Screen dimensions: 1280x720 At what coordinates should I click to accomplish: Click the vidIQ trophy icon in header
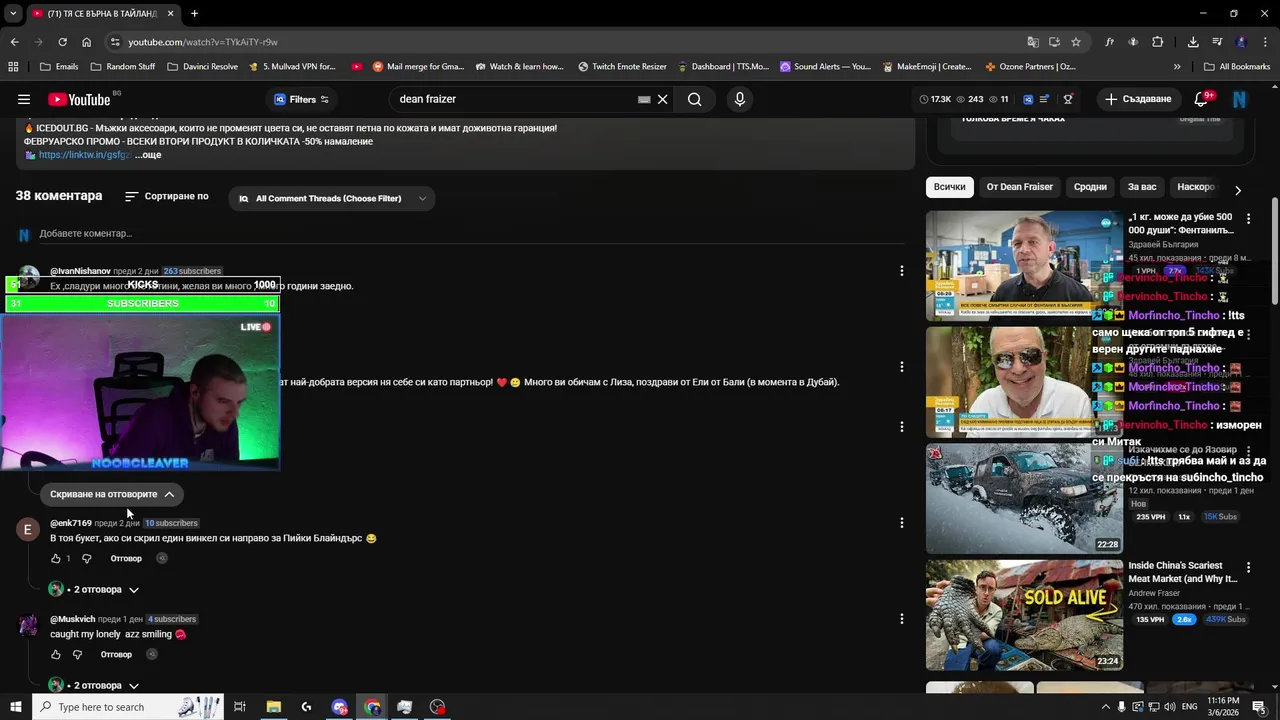pyautogui.click(x=1068, y=99)
